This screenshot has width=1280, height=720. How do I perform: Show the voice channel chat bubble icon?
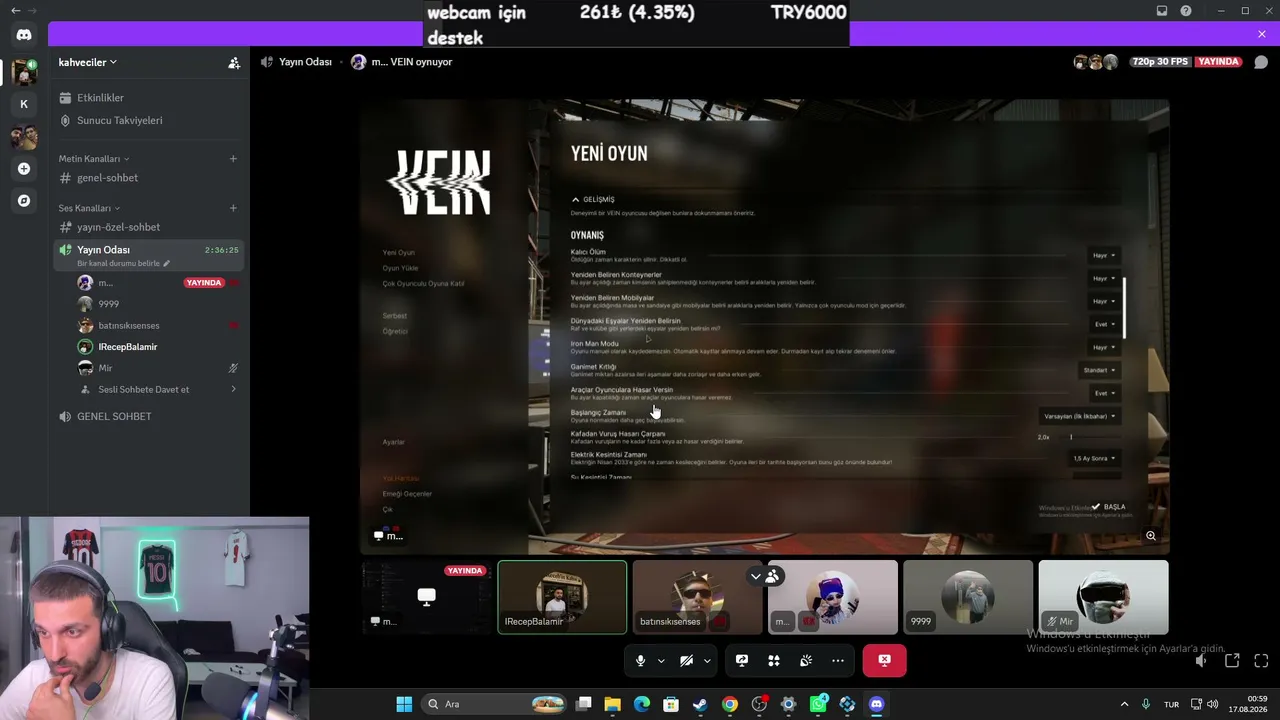1261,62
